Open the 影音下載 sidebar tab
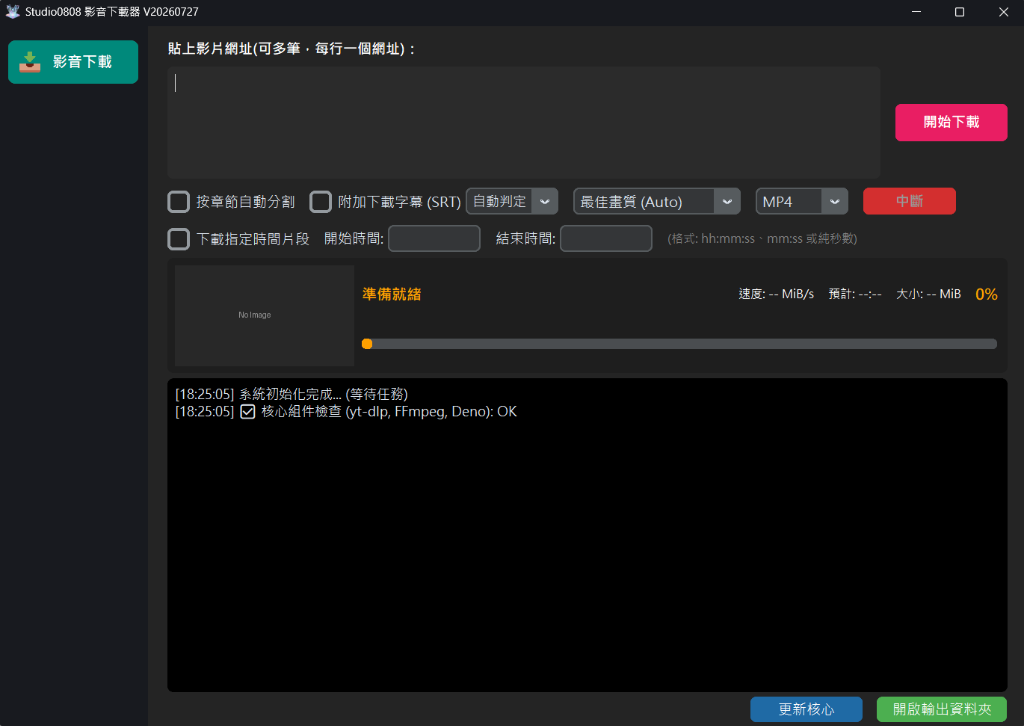The width and height of the screenshot is (1024, 726). point(72,62)
